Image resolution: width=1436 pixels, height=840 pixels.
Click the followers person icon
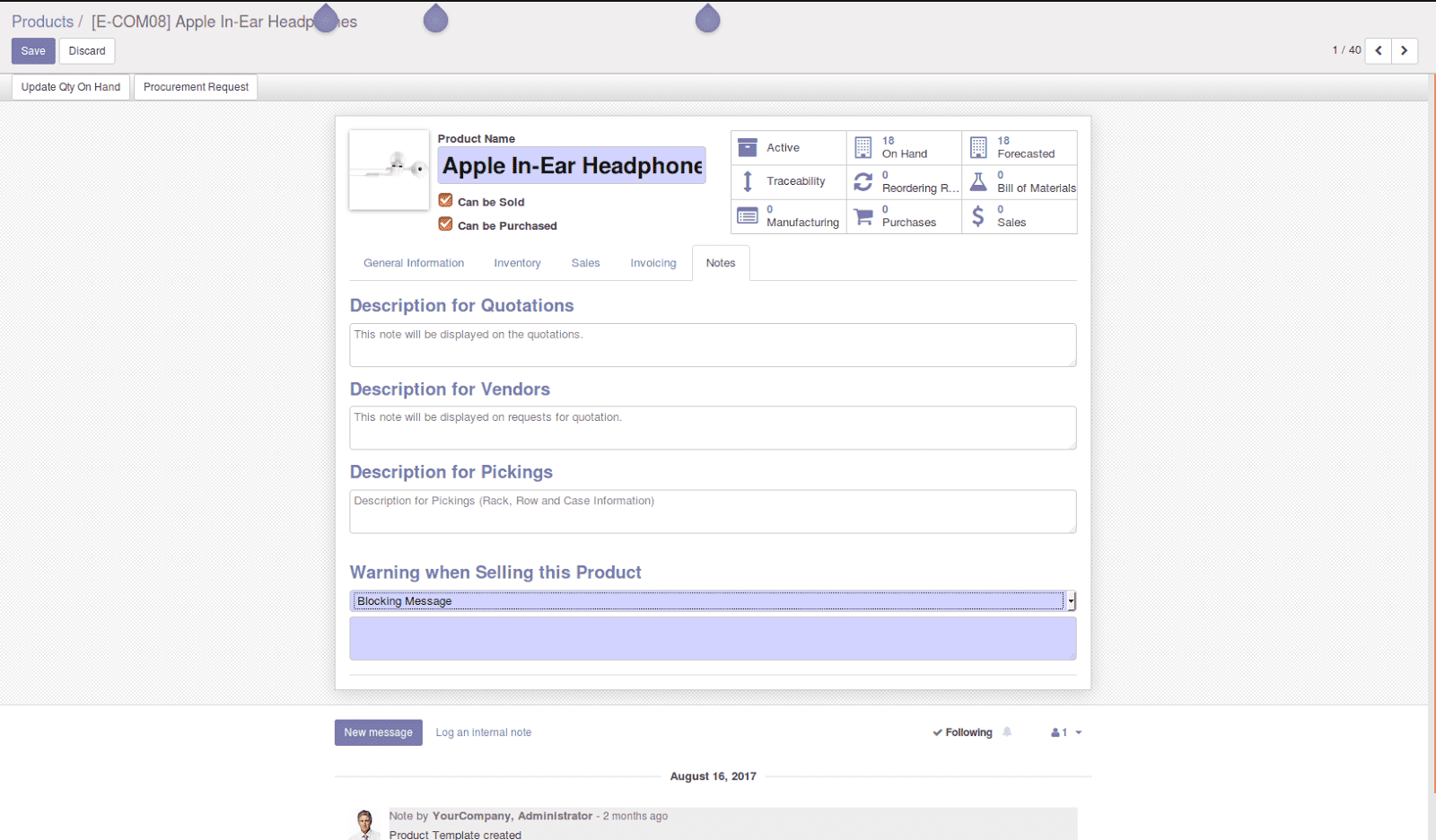coord(1055,732)
